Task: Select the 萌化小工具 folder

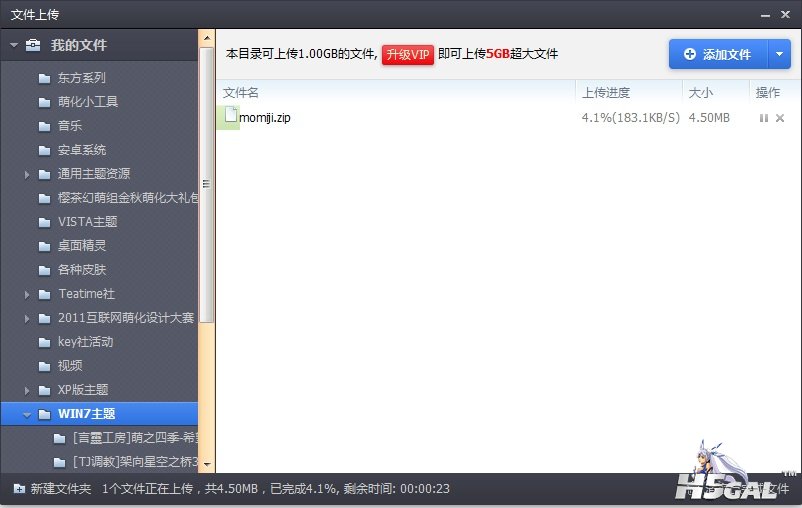Action: coord(88,102)
